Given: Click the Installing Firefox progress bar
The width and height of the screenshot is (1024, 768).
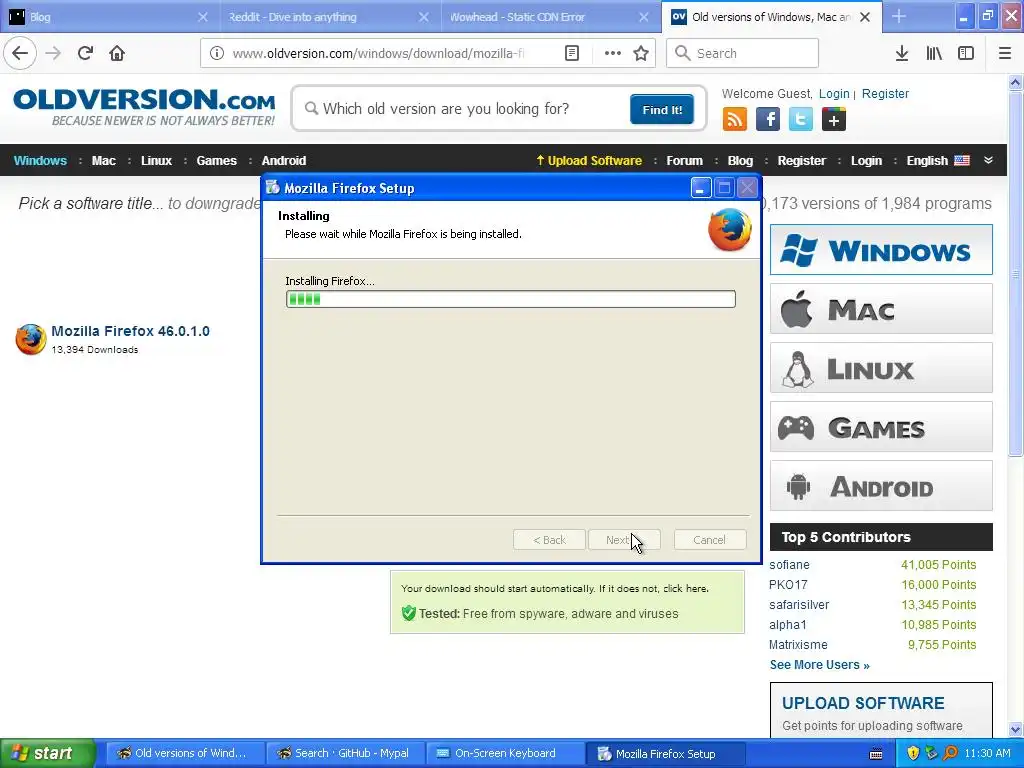Looking at the screenshot, I should [x=511, y=299].
